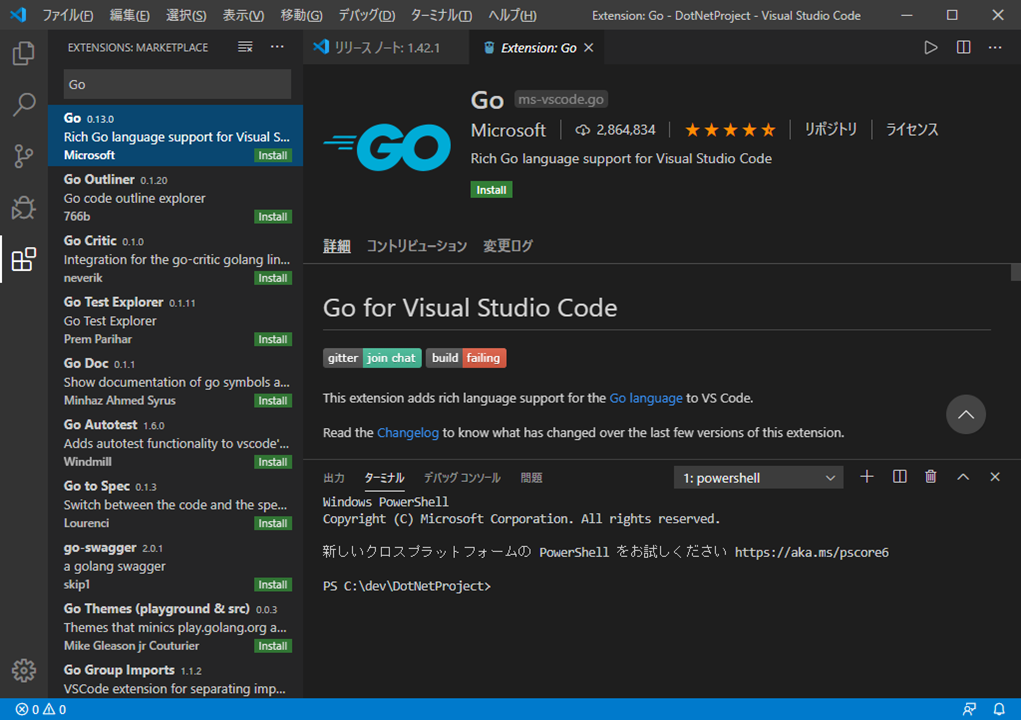
Task: Open the terminal selector '1: powershell' dropdown
Action: click(x=759, y=478)
